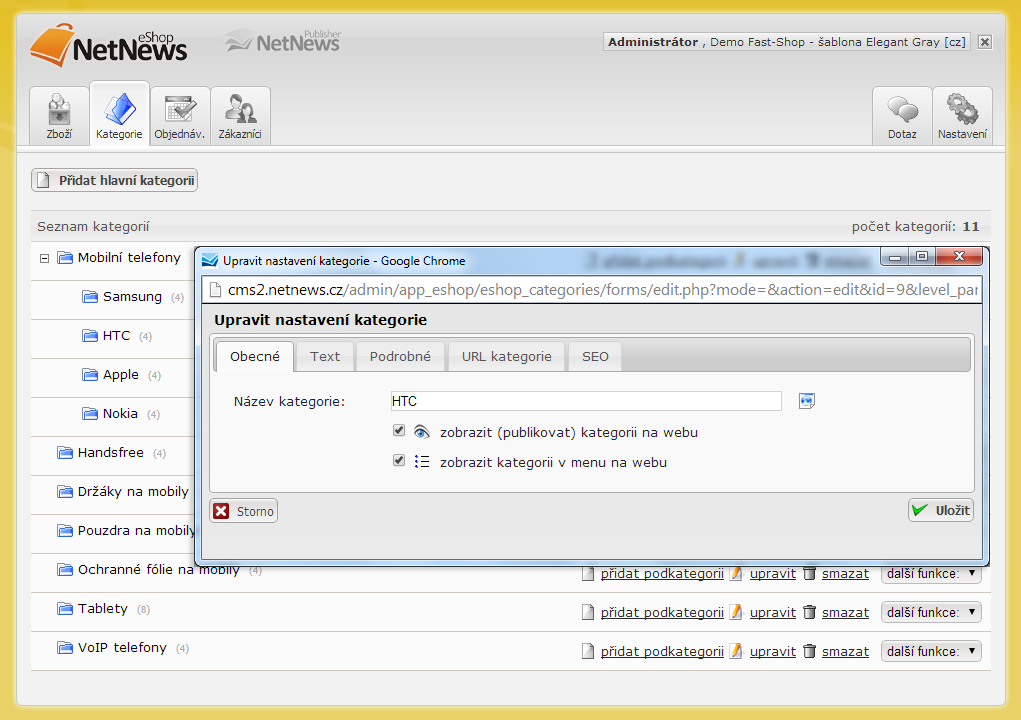Screen dimensions: 1021x720
Task: Open the Zboží section
Action: [59, 116]
